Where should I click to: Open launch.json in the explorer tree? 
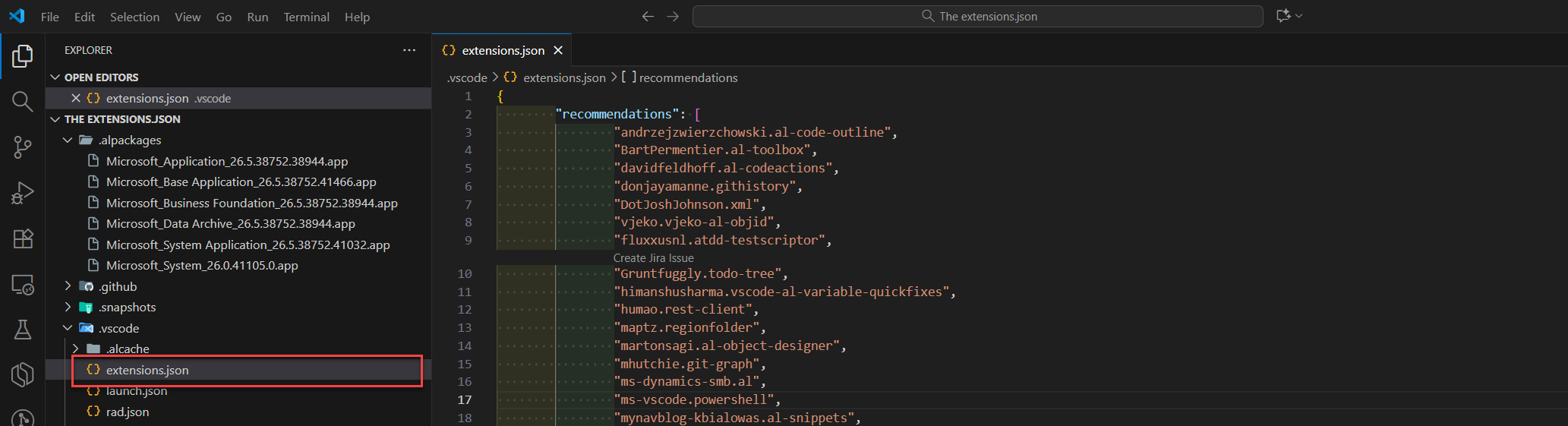coord(137,391)
